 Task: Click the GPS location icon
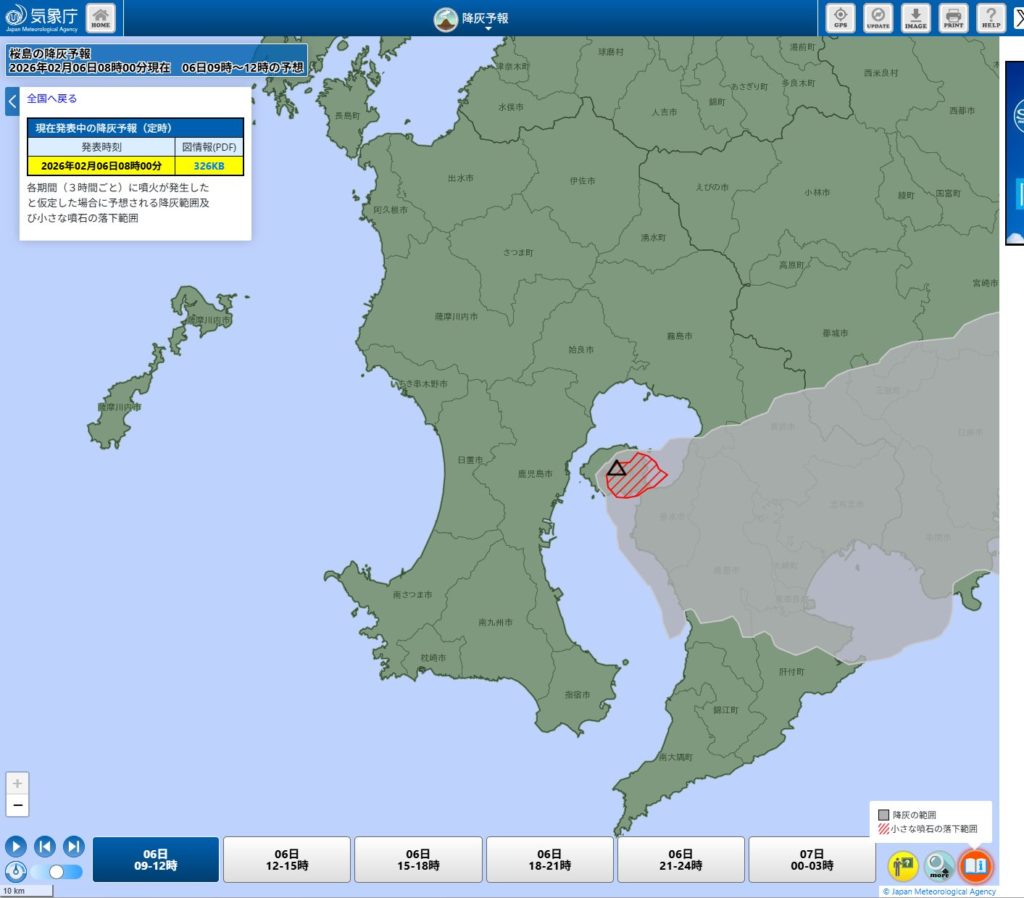click(840, 17)
